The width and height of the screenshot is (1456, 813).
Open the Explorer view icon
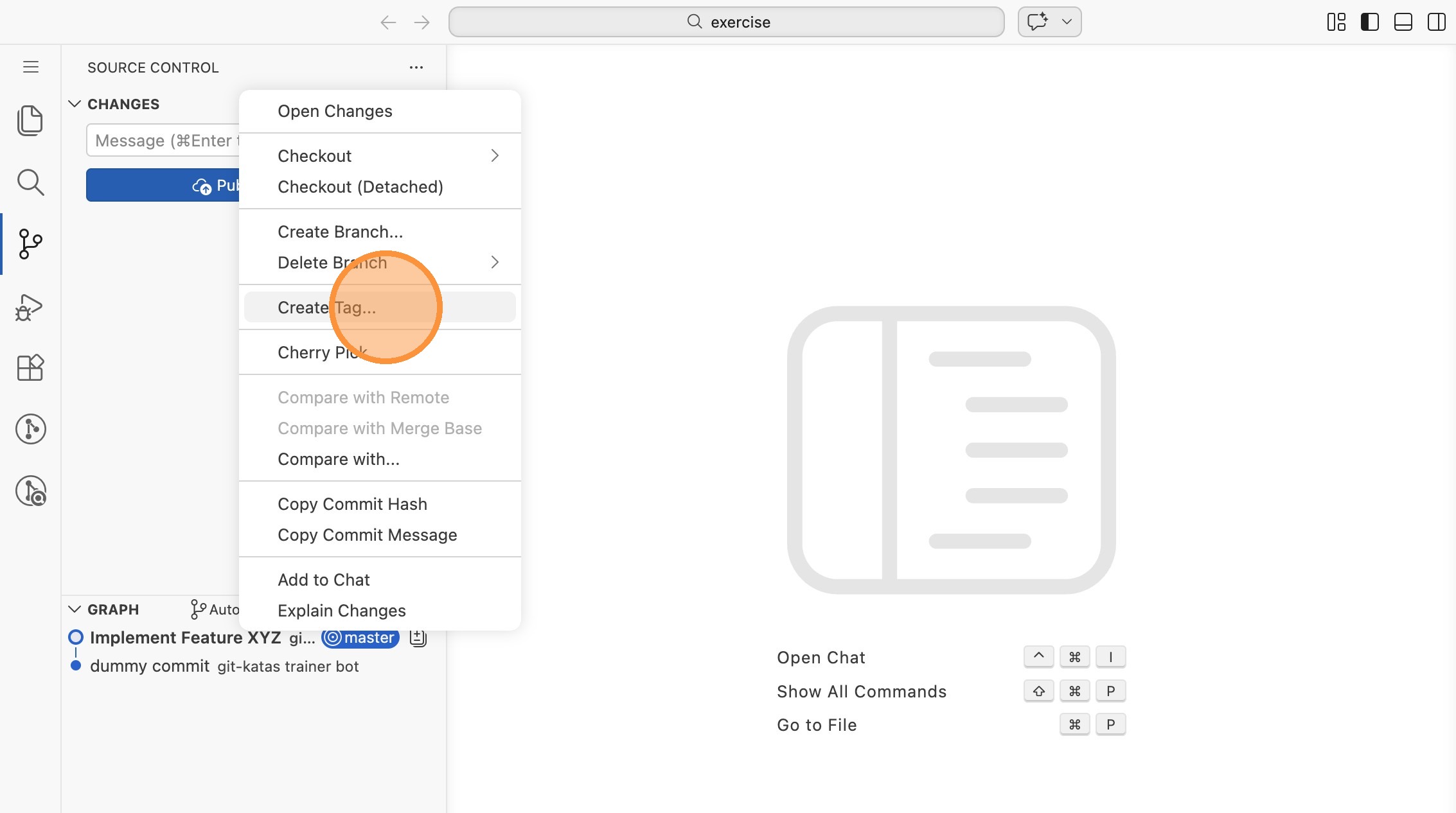[30, 121]
